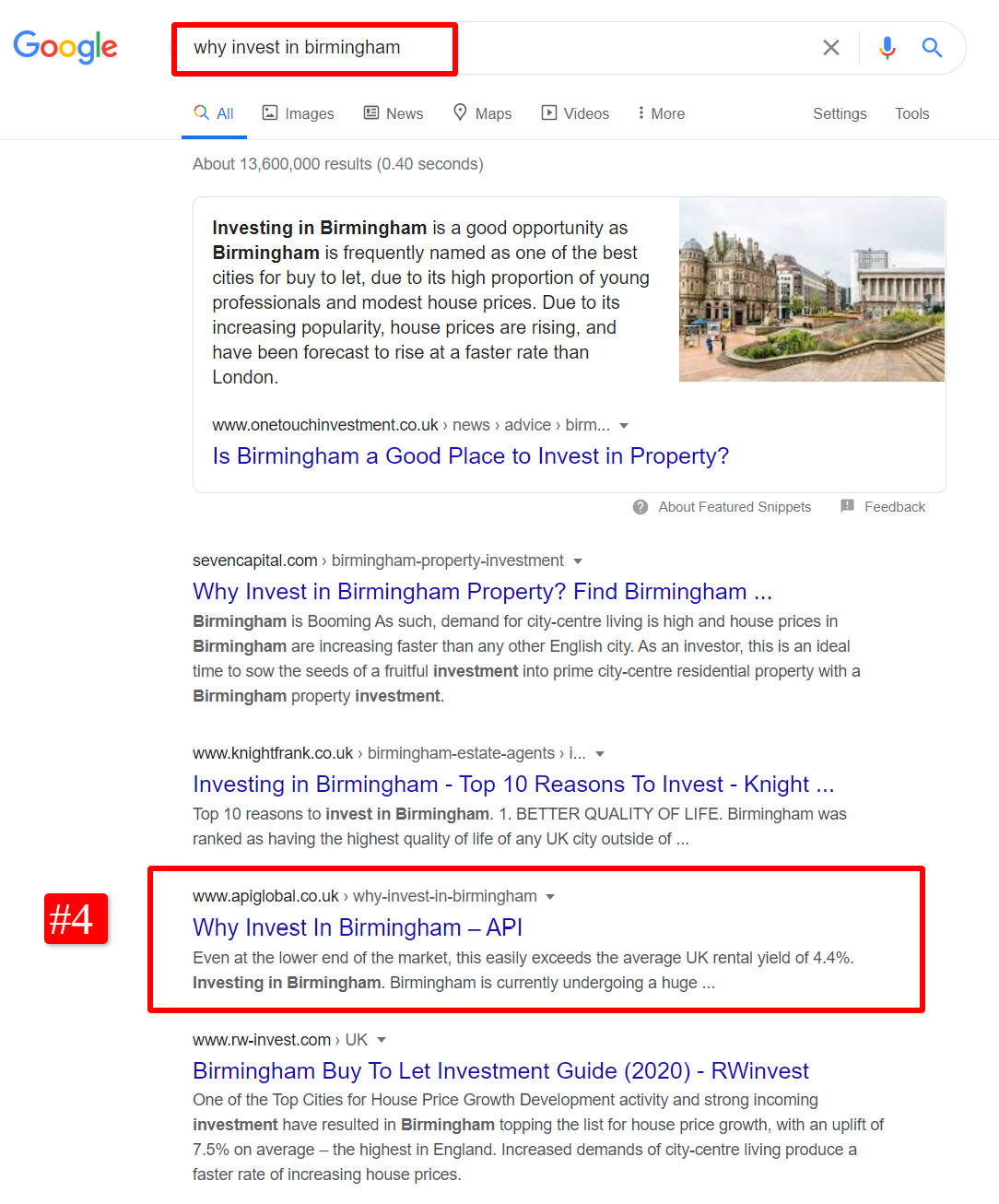Viewport: 999px width, 1204px height.
Task: Switch to the News tab
Action: tap(394, 113)
